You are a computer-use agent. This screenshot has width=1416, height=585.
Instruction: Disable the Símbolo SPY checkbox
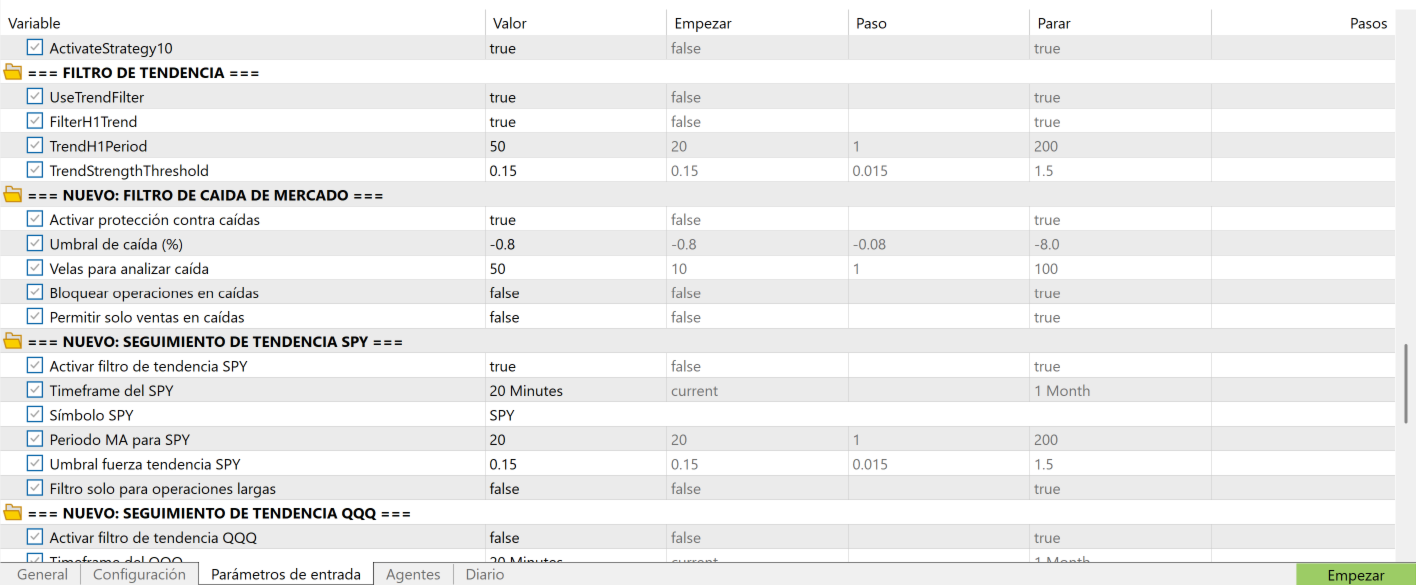click(35, 415)
